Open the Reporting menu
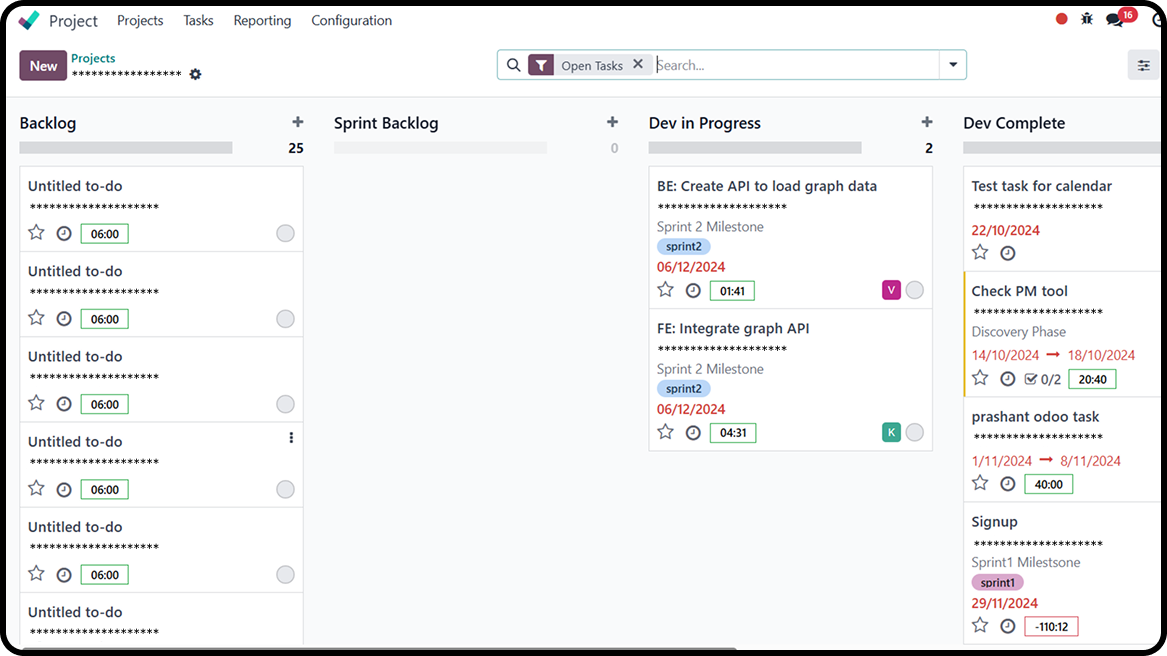The image size is (1167, 656). tap(262, 20)
